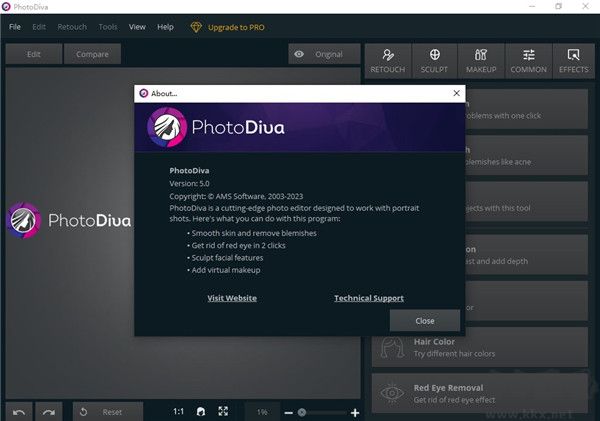
Task: Open the SCULPT tool tab
Action: [x=434, y=61]
